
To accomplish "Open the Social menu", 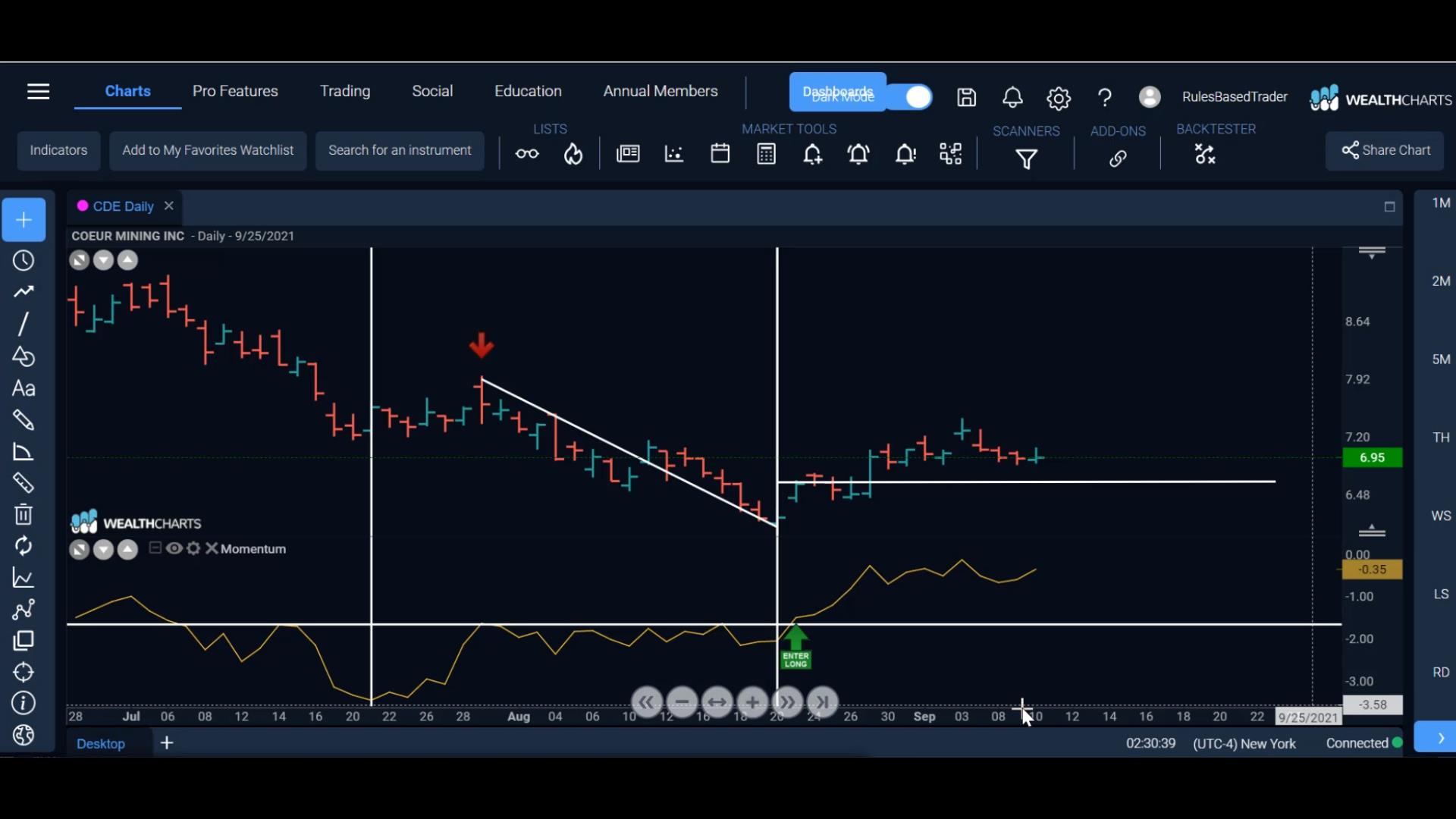I will [x=432, y=91].
